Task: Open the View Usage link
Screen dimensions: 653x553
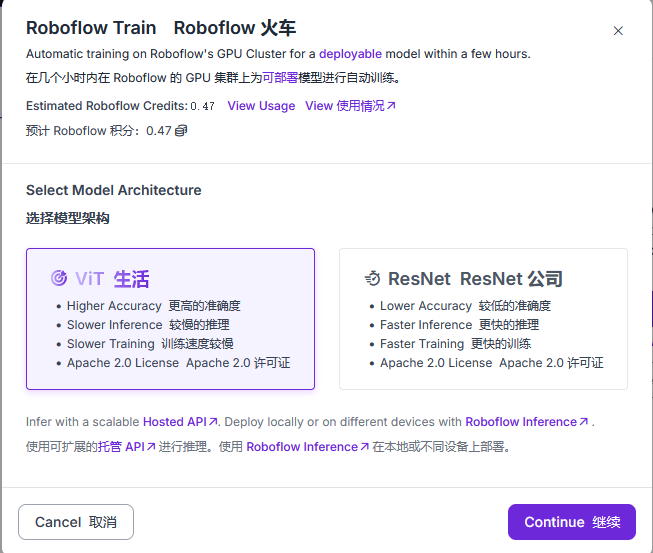Action: point(261,106)
